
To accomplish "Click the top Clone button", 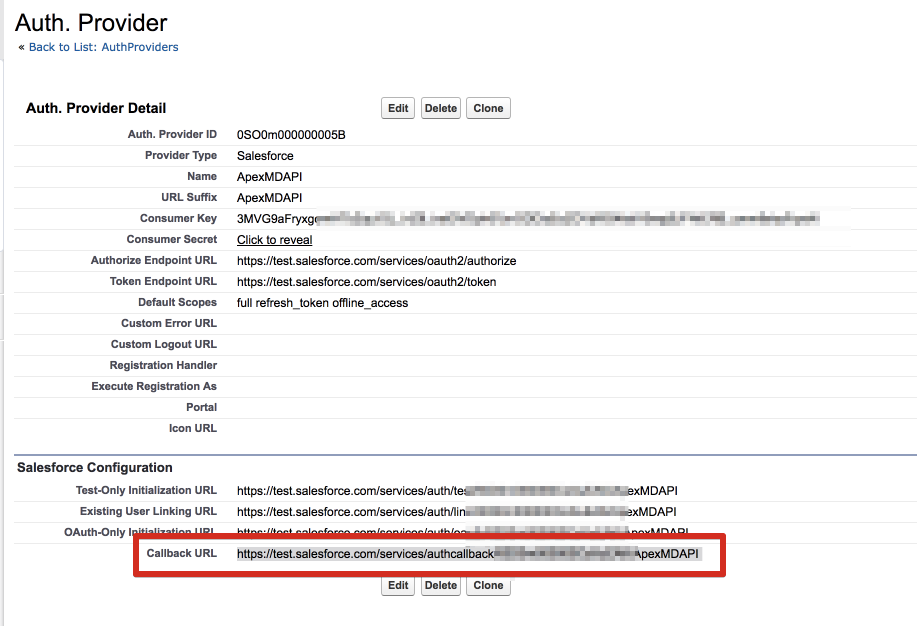I will pyautogui.click(x=488, y=108).
